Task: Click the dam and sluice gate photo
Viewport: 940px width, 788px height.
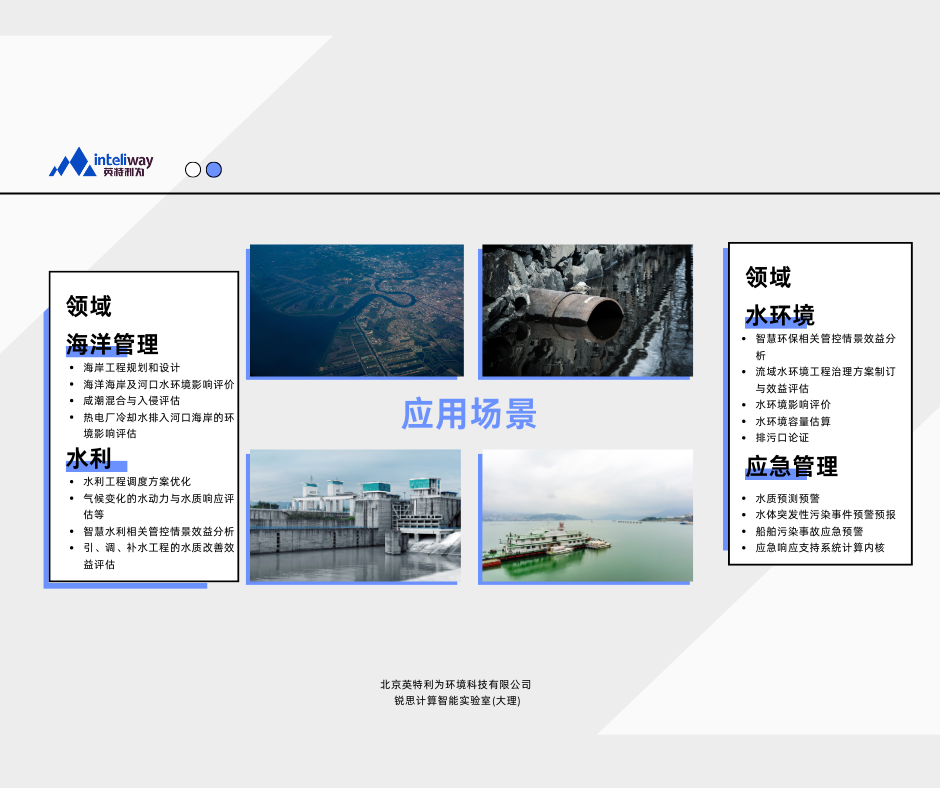Action: tap(355, 514)
